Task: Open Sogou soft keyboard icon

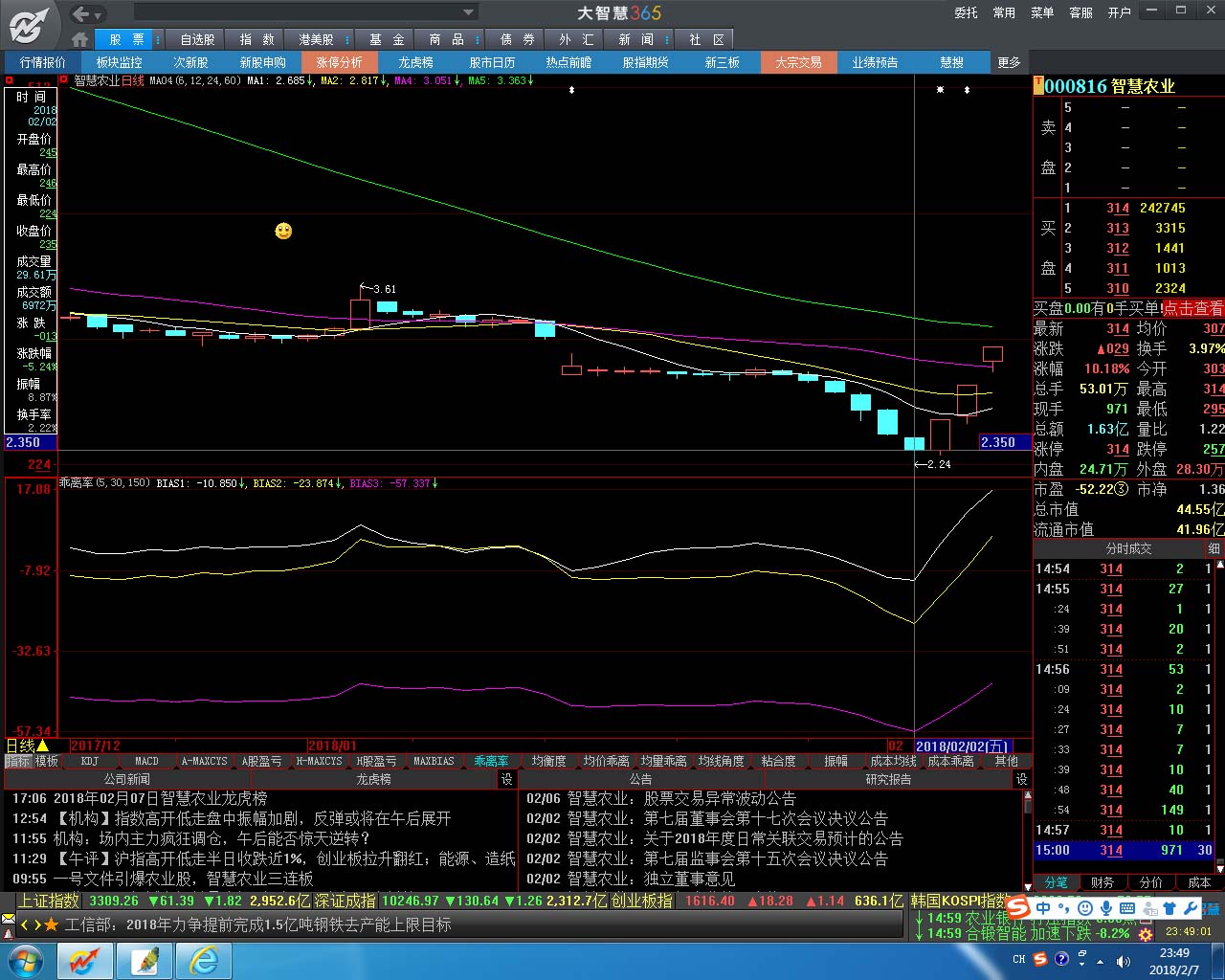Action: click(1127, 908)
